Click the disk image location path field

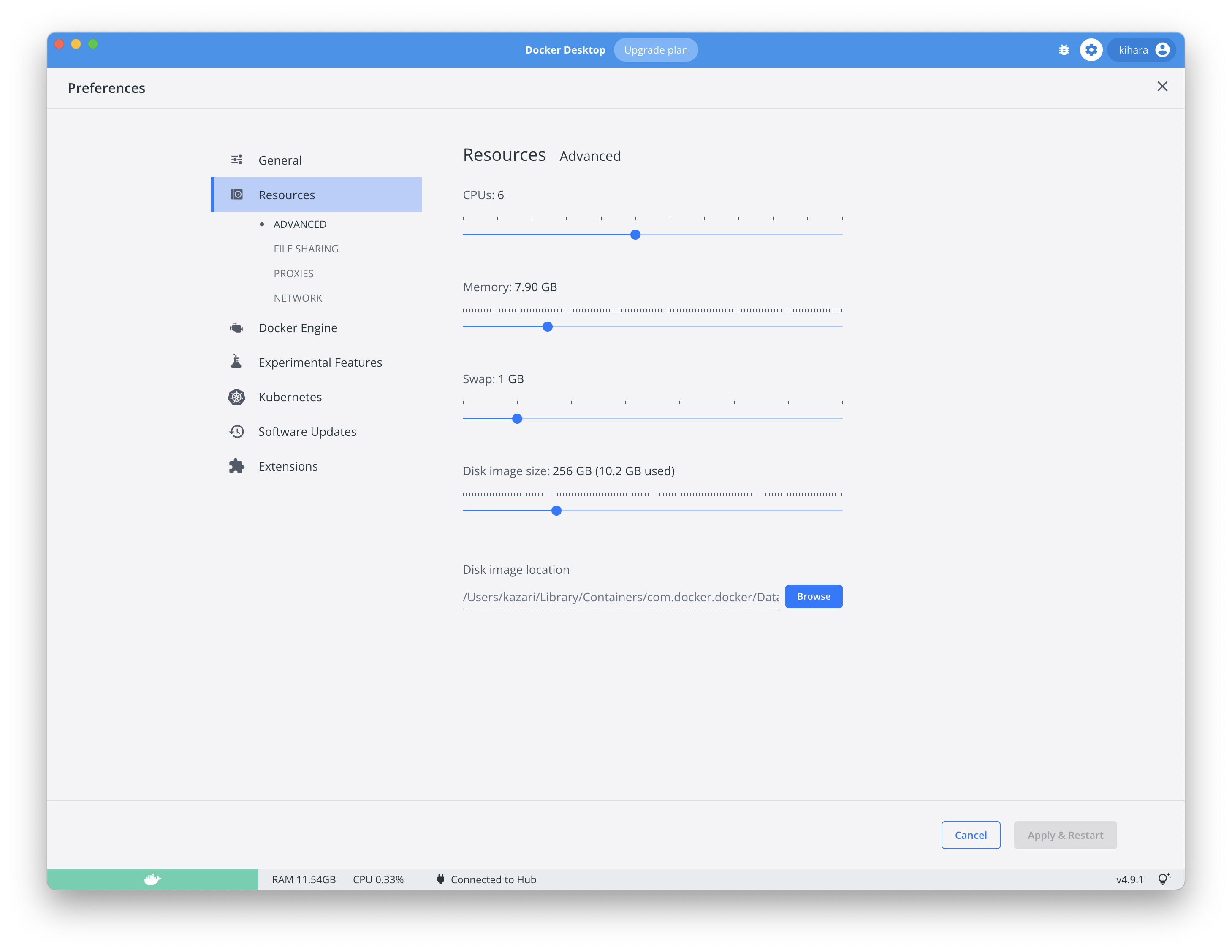620,597
